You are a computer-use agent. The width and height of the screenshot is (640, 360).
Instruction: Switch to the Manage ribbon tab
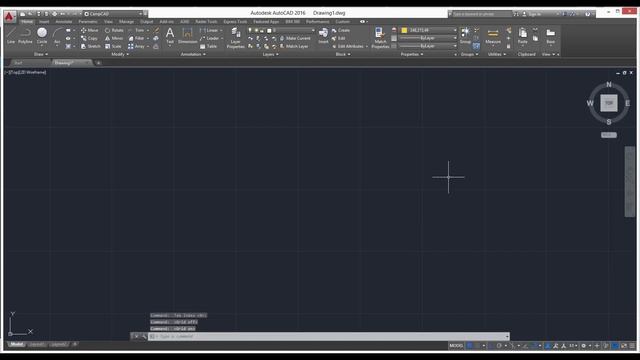(126, 22)
